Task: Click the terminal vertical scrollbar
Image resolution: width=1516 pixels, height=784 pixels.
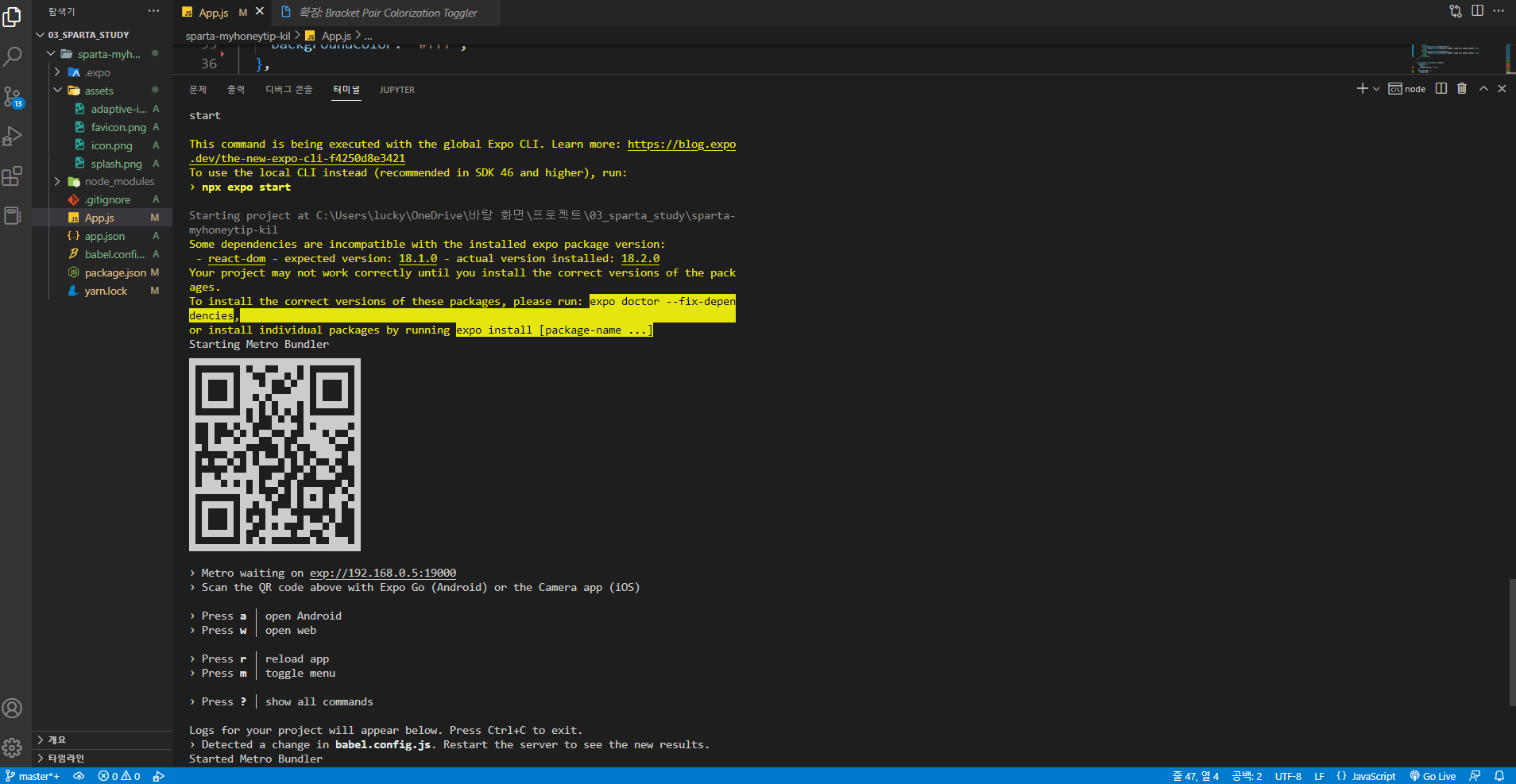Action: pos(1512,642)
